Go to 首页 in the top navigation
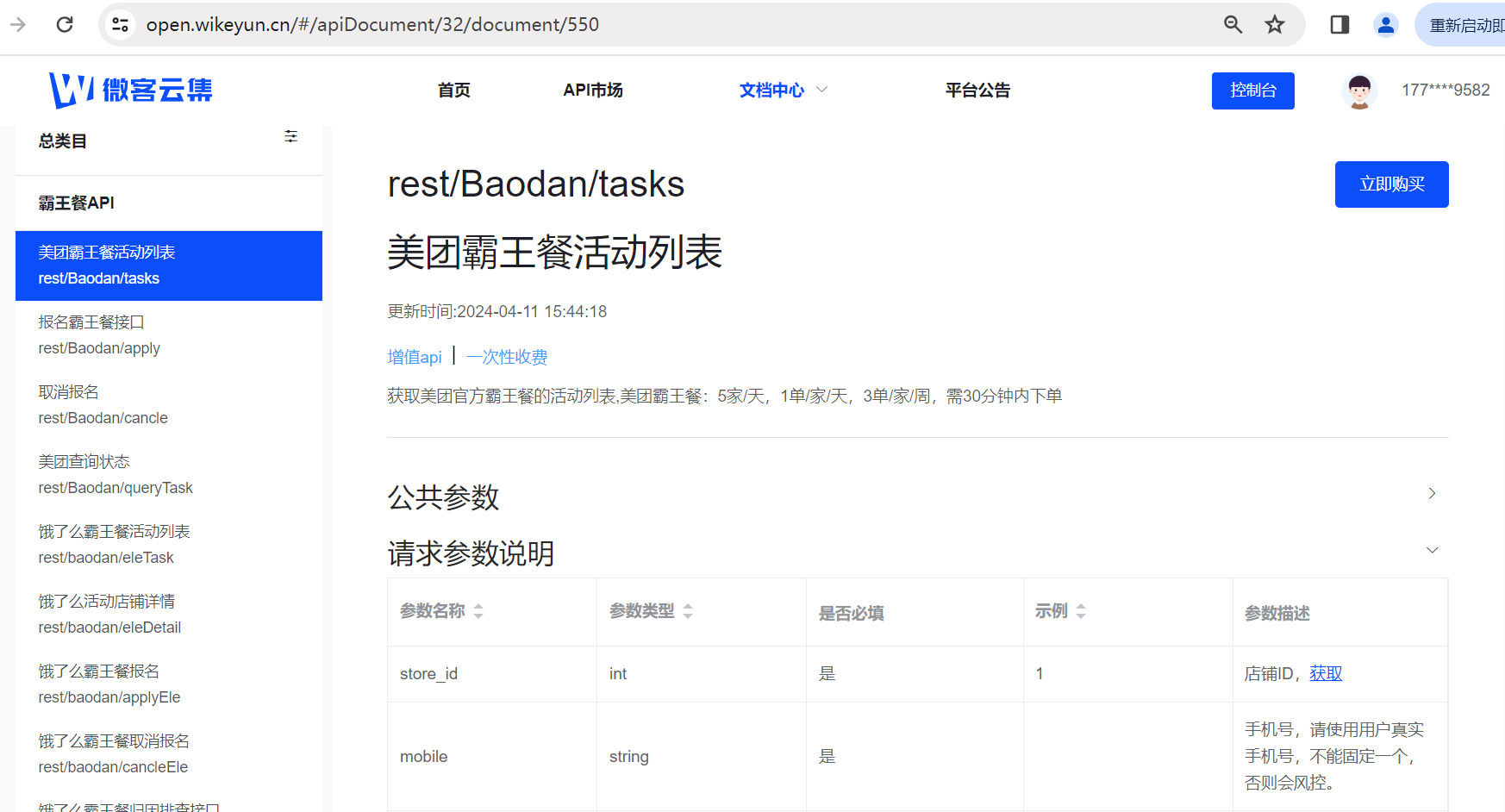This screenshot has height=812, width=1505. (x=454, y=90)
